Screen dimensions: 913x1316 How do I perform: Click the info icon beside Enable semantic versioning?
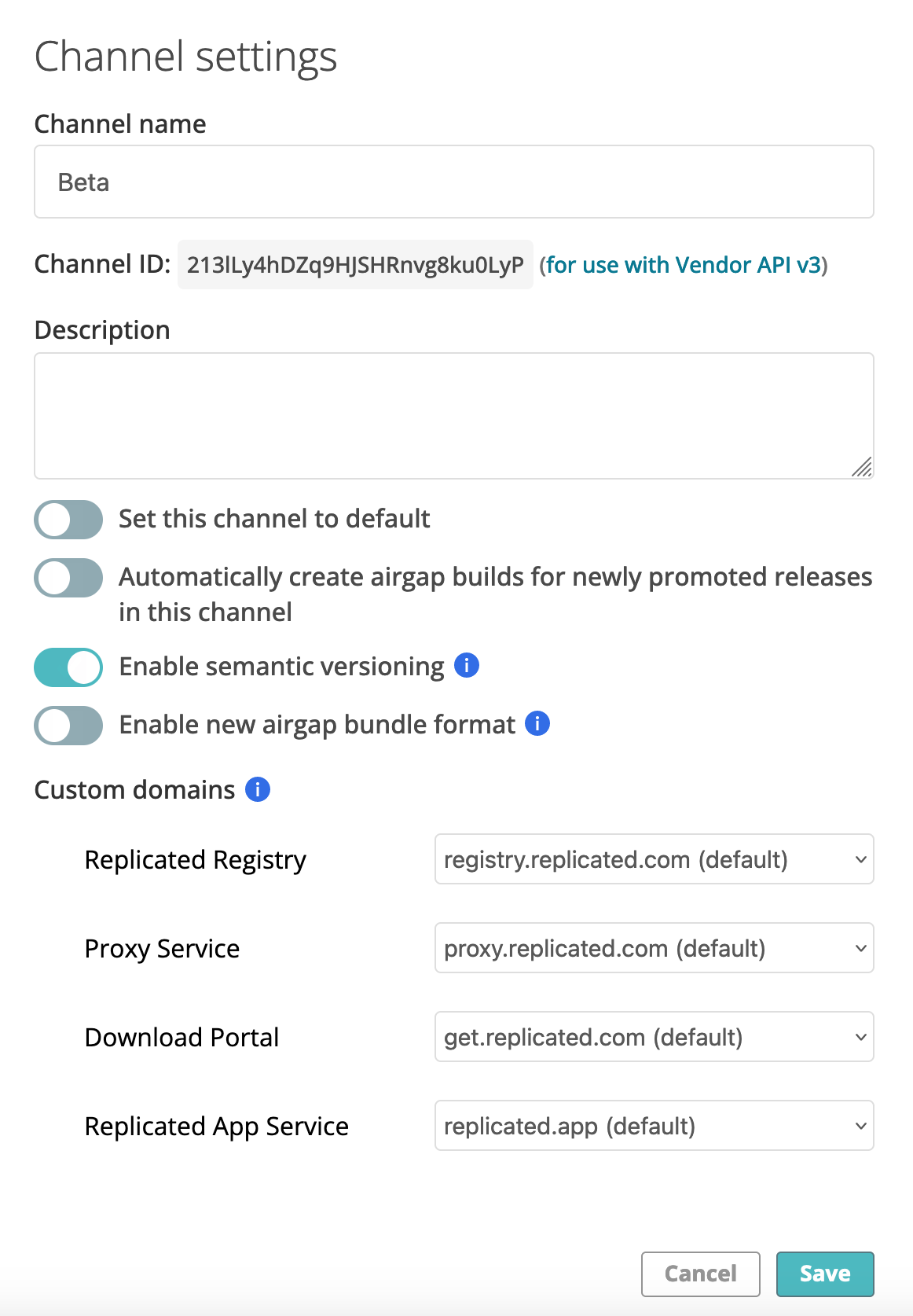click(x=465, y=665)
